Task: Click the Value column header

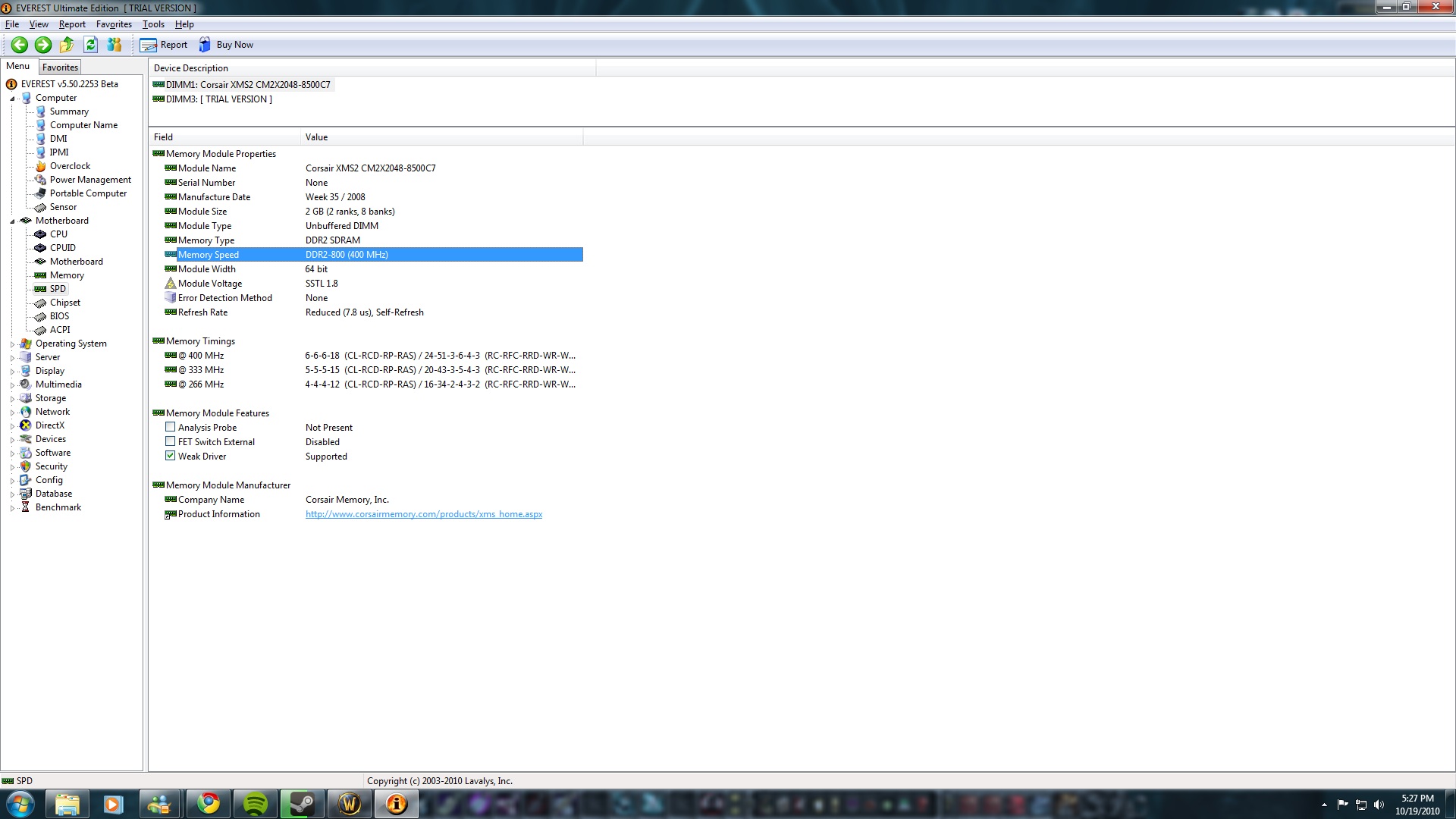Action: [x=442, y=137]
